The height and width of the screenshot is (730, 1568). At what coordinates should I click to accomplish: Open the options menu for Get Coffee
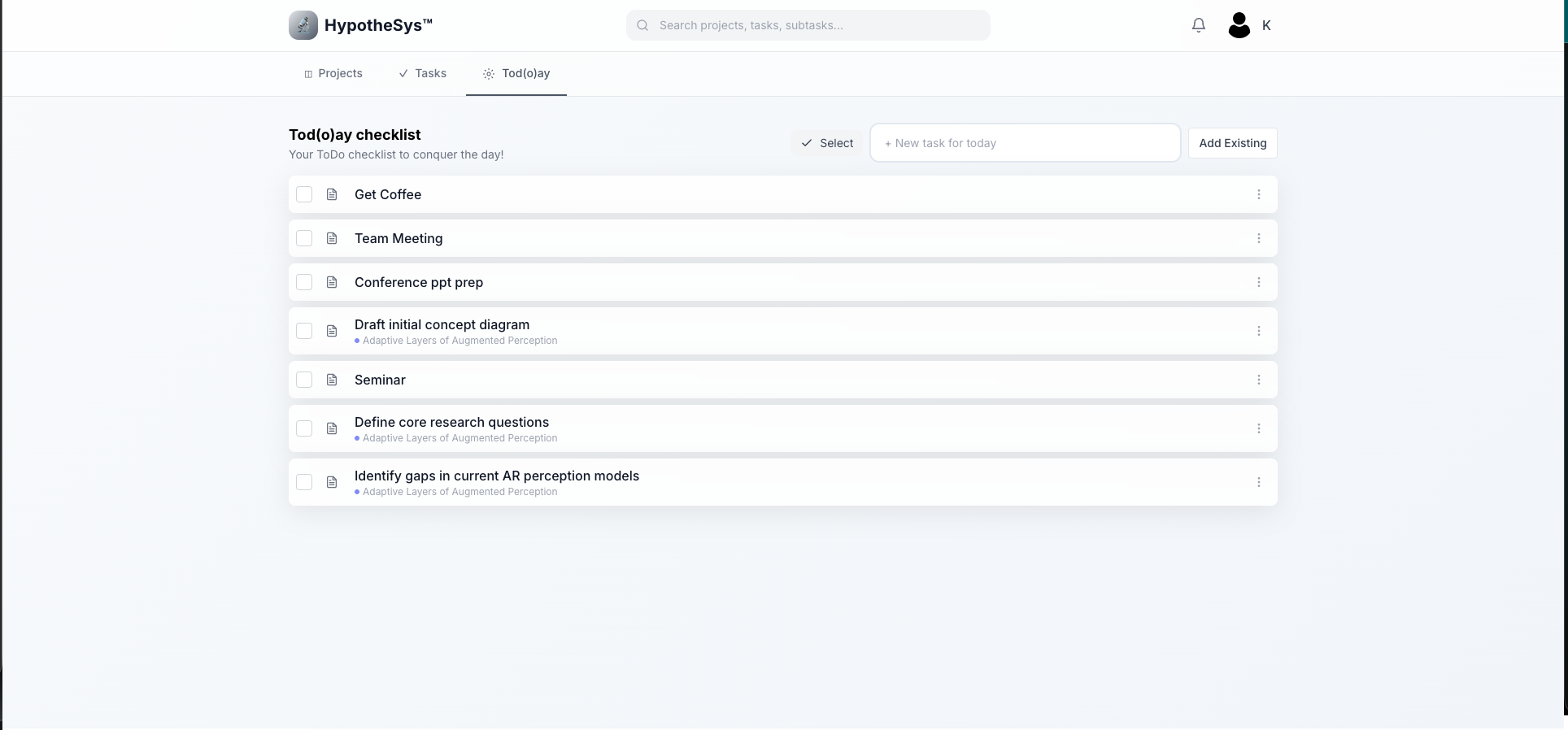pyautogui.click(x=1259, y=194)
